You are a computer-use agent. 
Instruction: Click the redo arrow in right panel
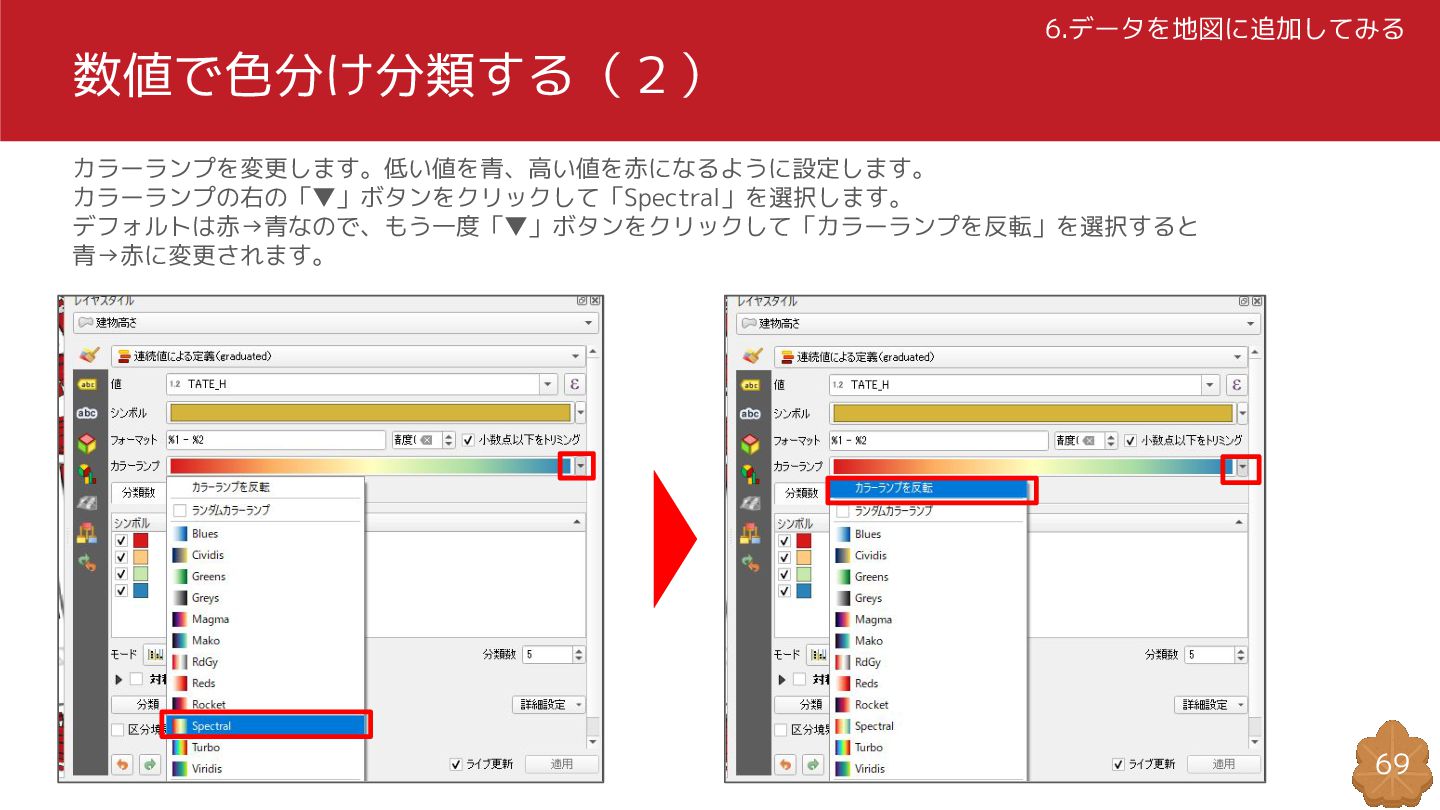[x=814, y=764]
